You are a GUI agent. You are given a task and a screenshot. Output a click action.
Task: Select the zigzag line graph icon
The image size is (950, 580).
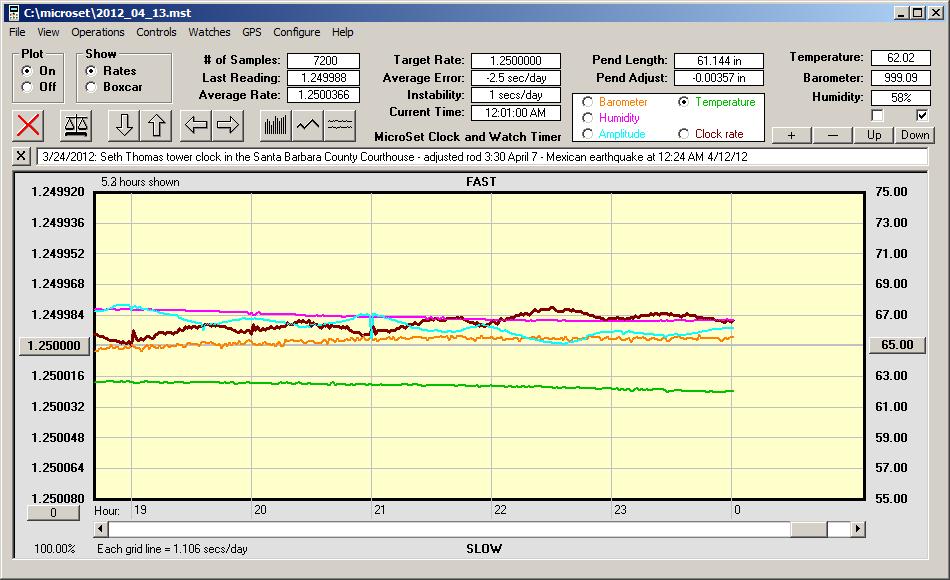click(308, 125)
